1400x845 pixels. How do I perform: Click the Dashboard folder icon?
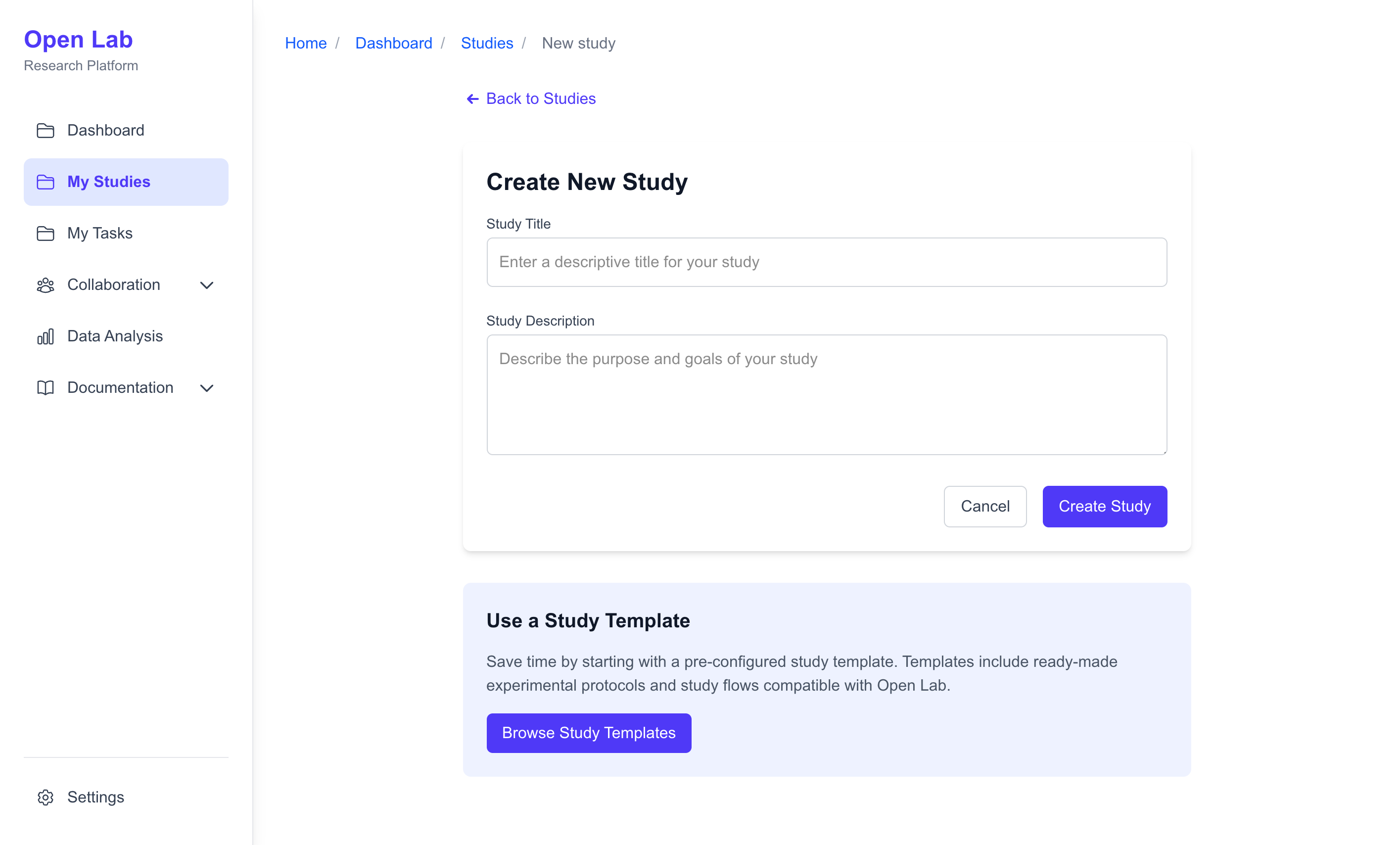[45, 130]
